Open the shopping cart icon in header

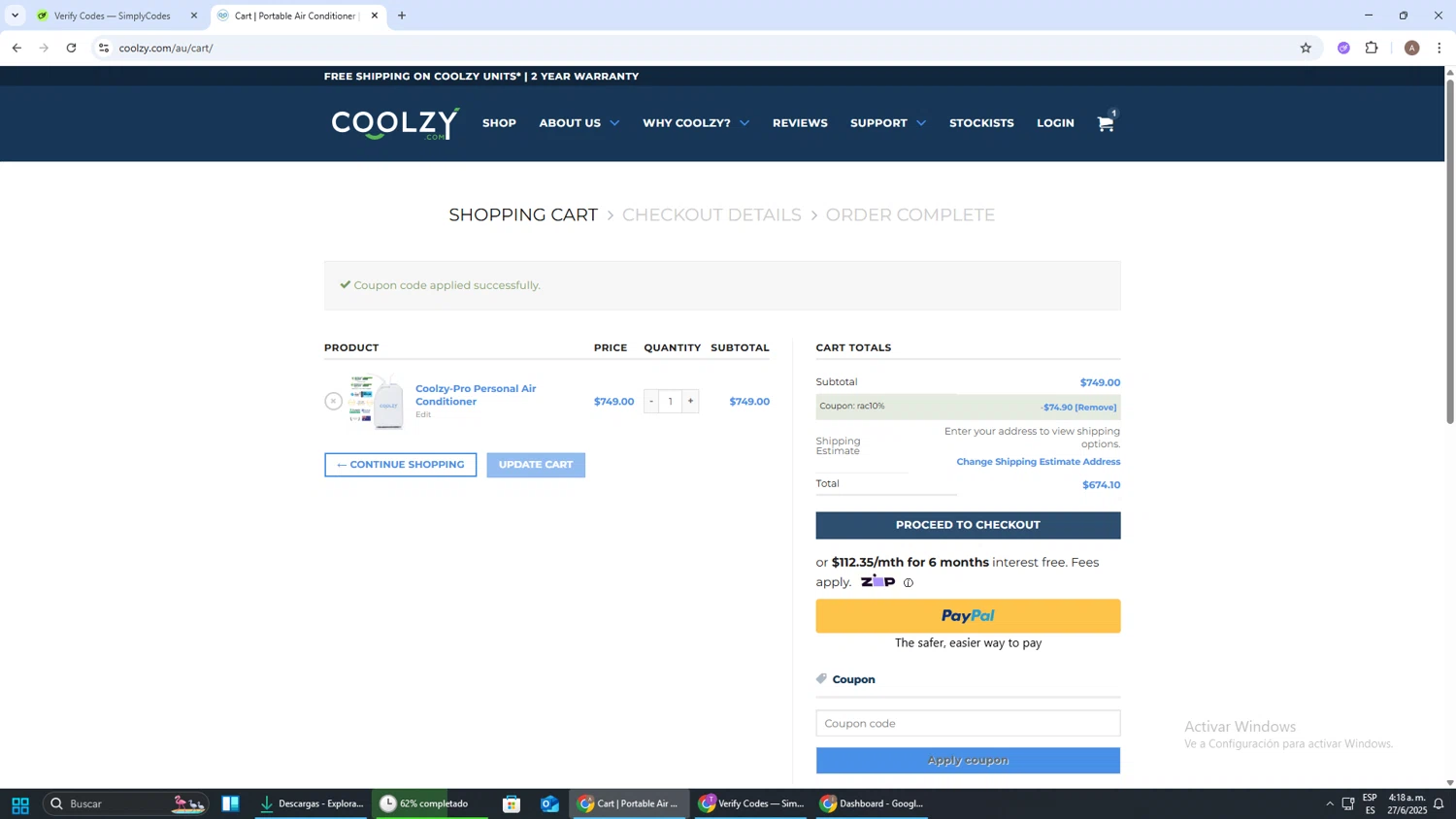pyautogui.click(x=1106, y=123)
